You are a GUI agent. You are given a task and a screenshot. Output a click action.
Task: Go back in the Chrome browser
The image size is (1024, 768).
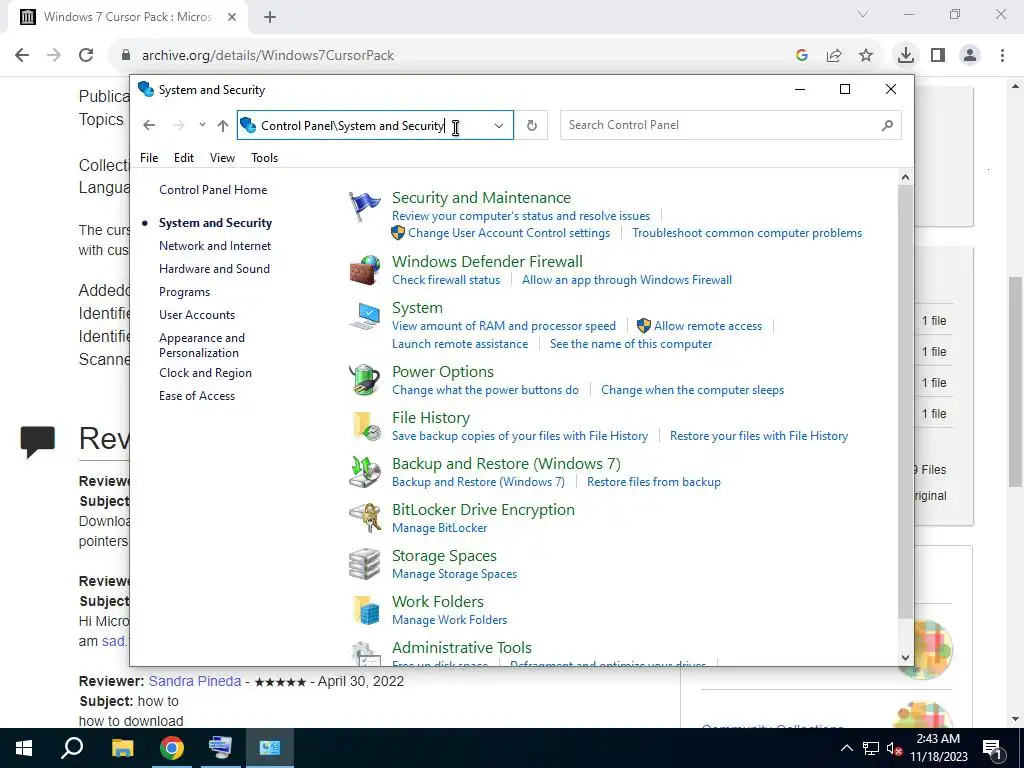click(x=22, y=56)
